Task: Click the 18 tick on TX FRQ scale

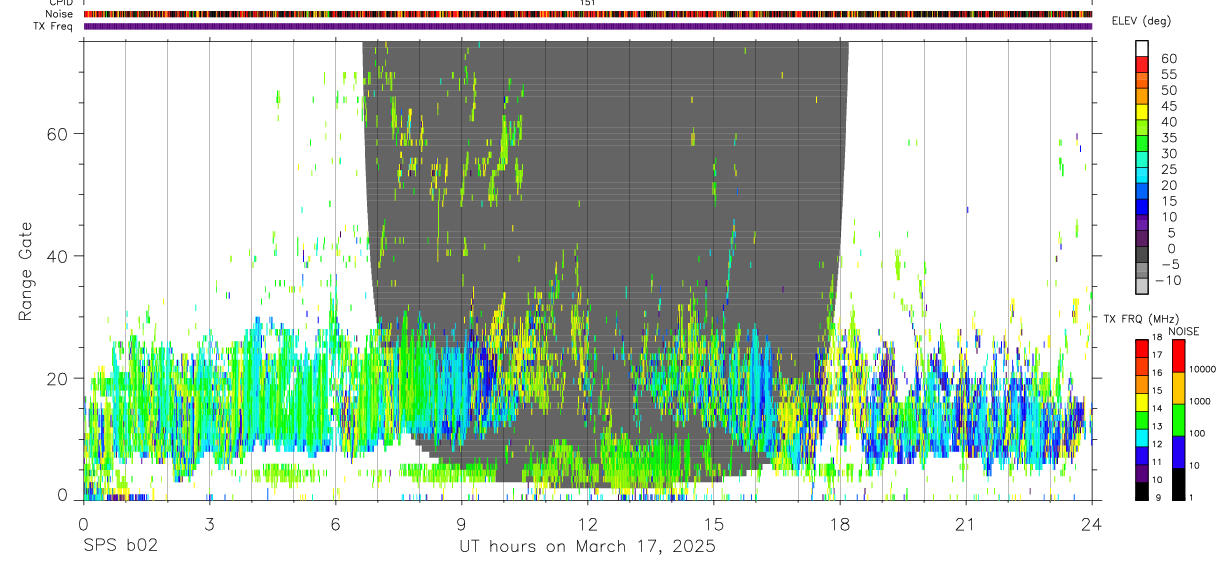Action: [1158, 339]
